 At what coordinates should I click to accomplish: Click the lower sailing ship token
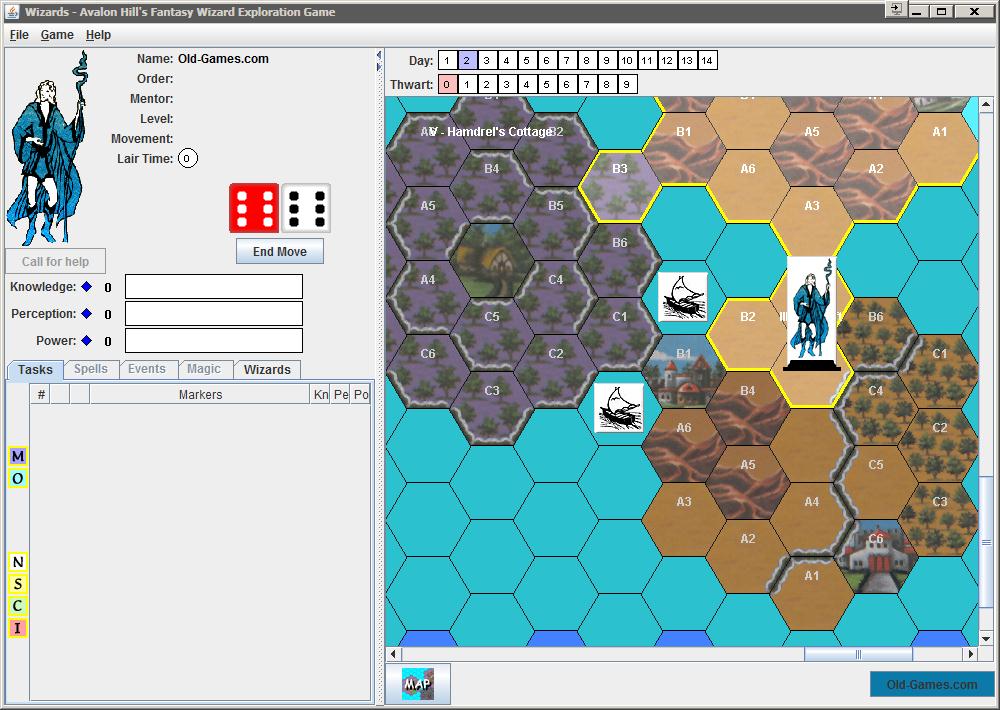[x=619, y=408]
